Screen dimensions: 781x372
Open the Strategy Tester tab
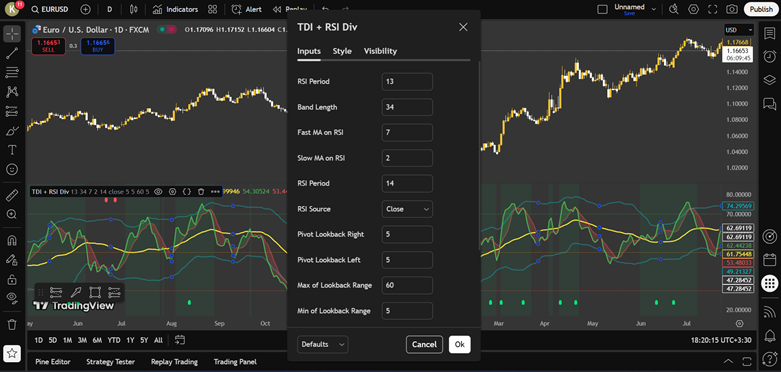(111, 362)
